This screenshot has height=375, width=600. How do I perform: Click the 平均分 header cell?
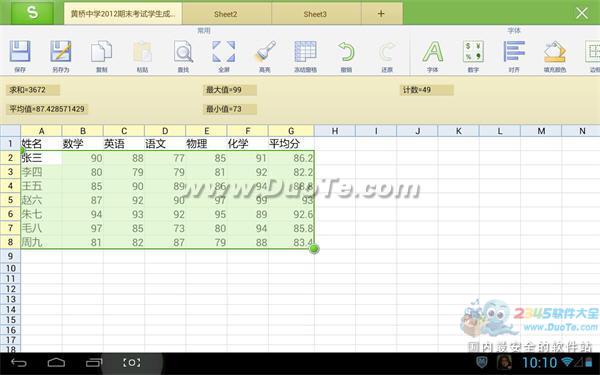click(x=291, y=144)
